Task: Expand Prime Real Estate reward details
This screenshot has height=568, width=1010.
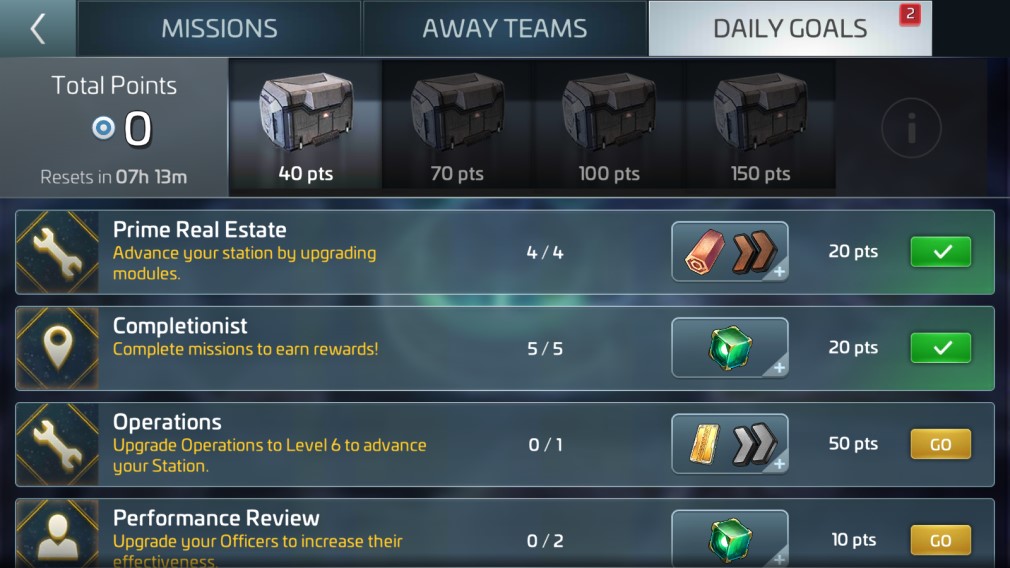Action: pos(730,252)
